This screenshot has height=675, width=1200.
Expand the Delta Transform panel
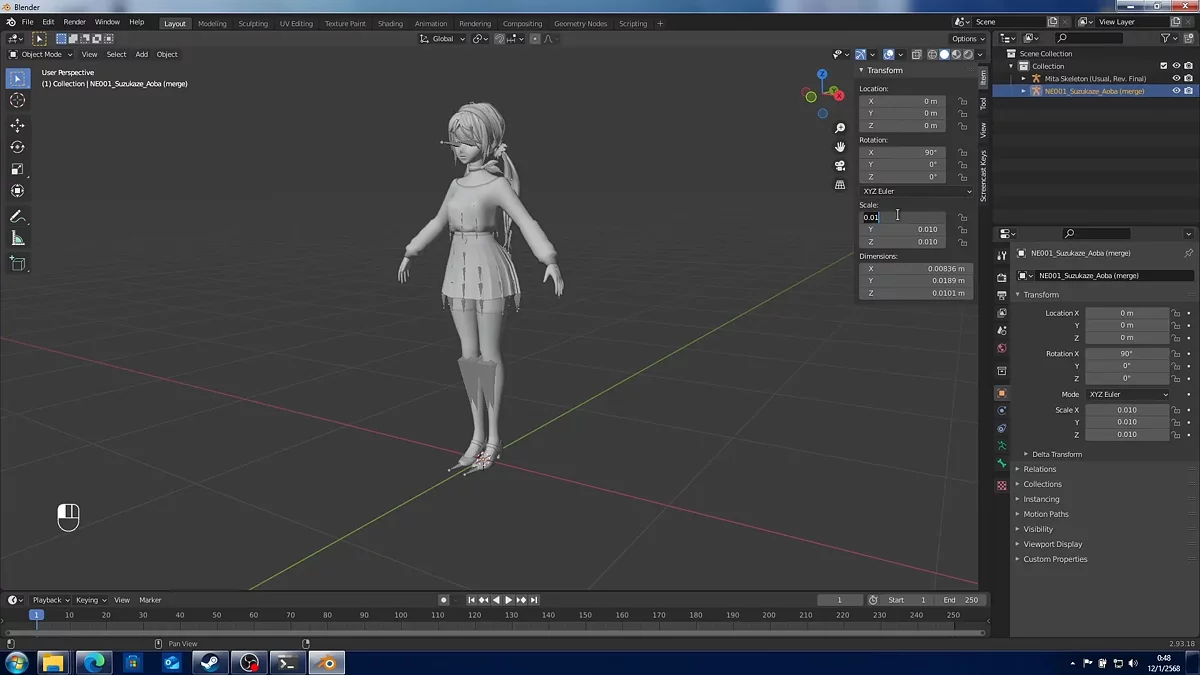[1056, 454]
